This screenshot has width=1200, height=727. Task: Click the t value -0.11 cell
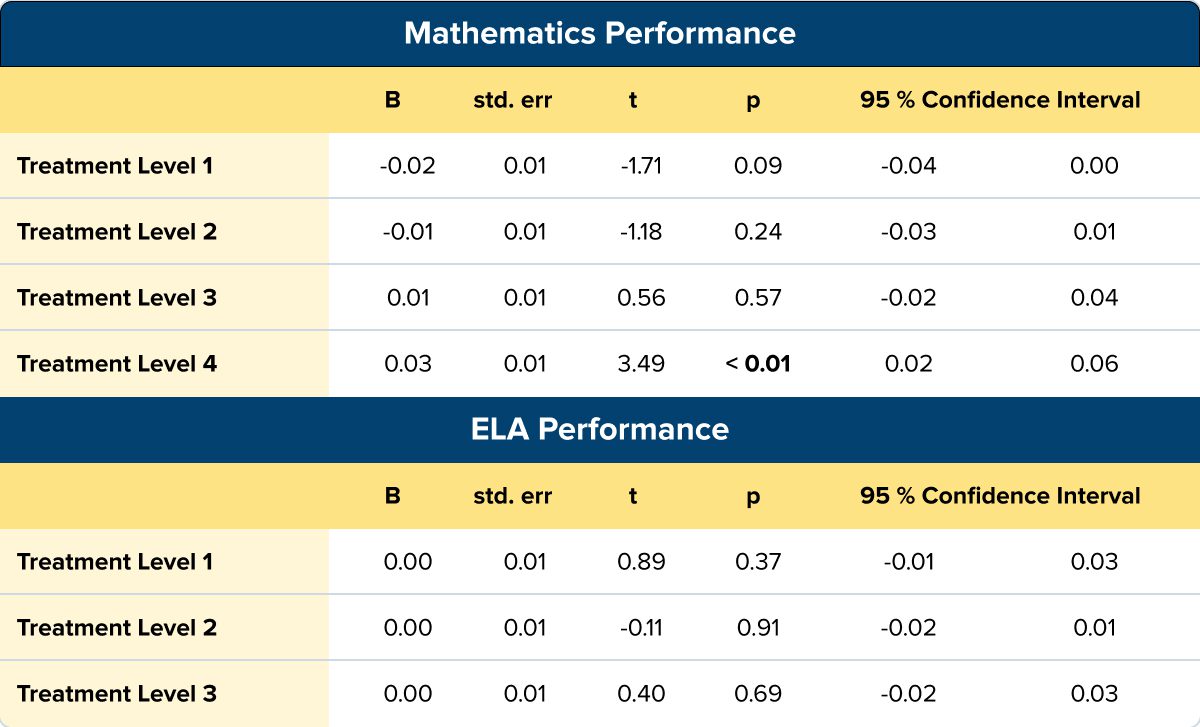pos(642,628)
